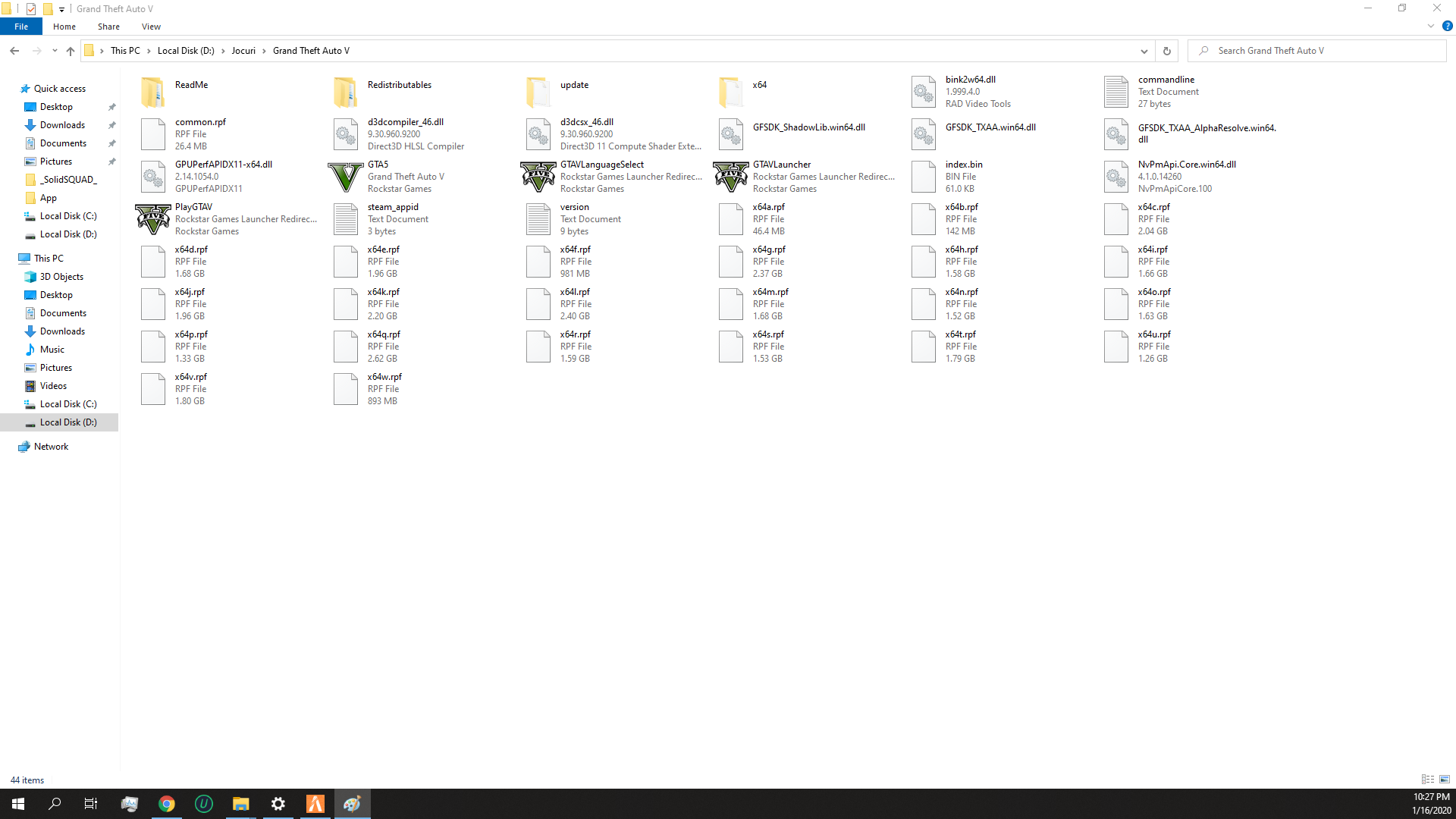Open the File menu

click(21, 27)
